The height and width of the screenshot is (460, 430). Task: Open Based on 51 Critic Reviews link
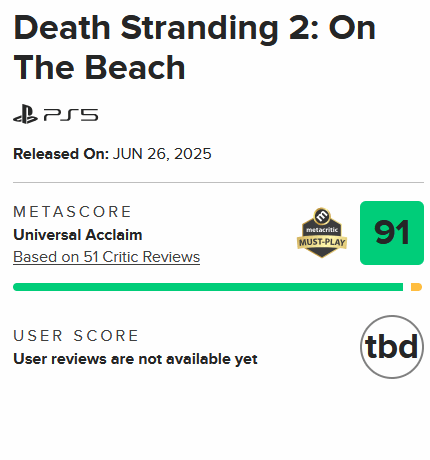tap(107, 257)
